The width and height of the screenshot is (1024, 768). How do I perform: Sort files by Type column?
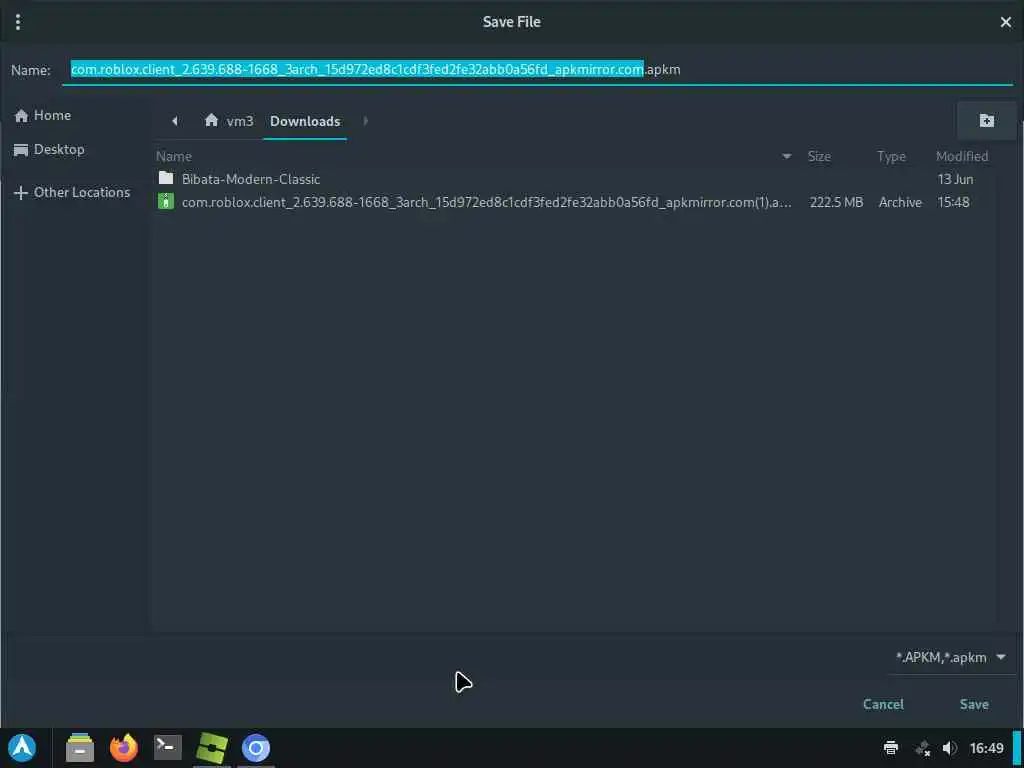pos(891,156)
